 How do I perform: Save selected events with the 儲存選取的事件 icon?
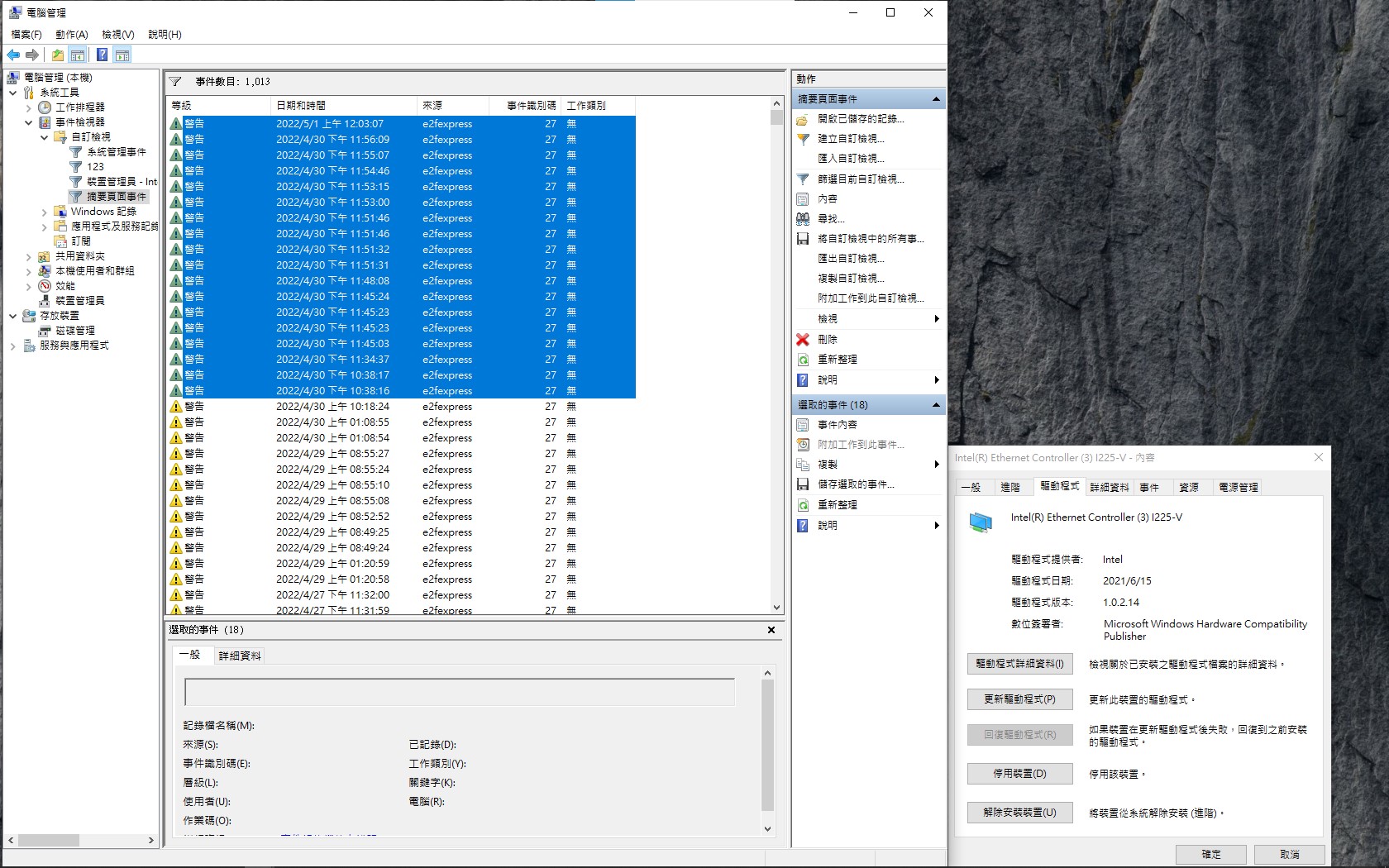(803, 484)
